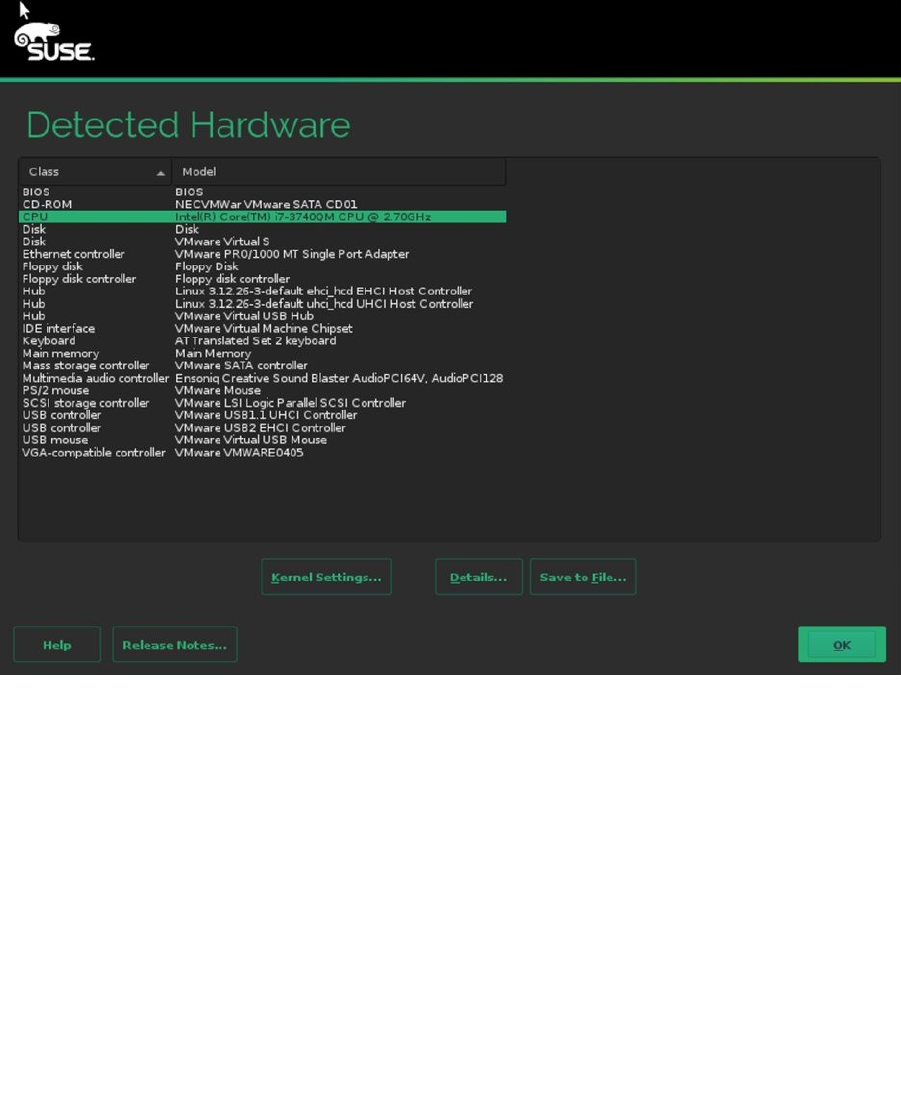Select the uhci_hcd UHCI Host Controller entry
This screenshot has height=1097, width=901.
click(324, 304)
